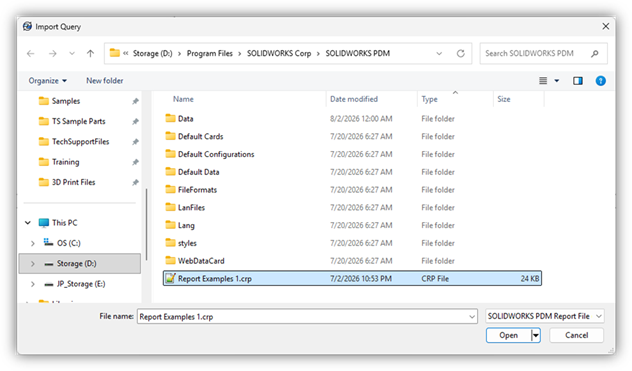Expand the address bar history dropdown
Image resolution: width=632 pixels, height=371 pixels.
[439, 53]
